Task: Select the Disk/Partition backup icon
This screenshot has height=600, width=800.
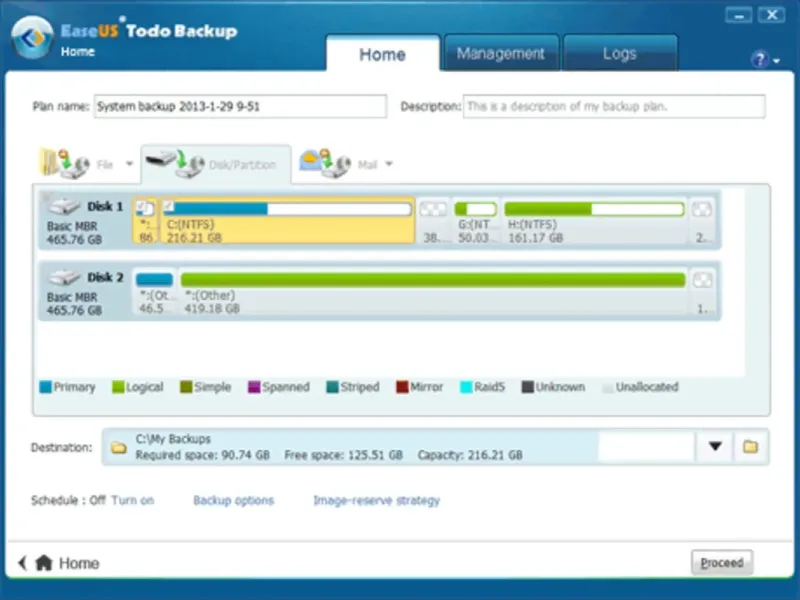Action: 176,164
